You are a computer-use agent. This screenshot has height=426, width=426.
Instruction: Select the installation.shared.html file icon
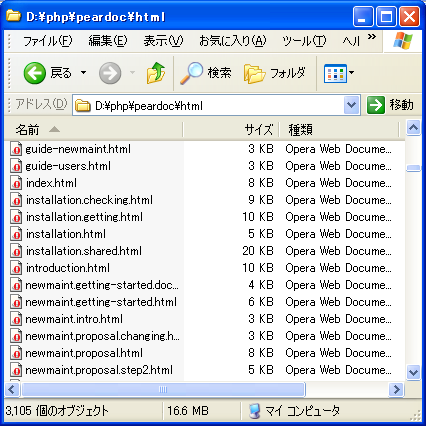[x=16, y=251]
